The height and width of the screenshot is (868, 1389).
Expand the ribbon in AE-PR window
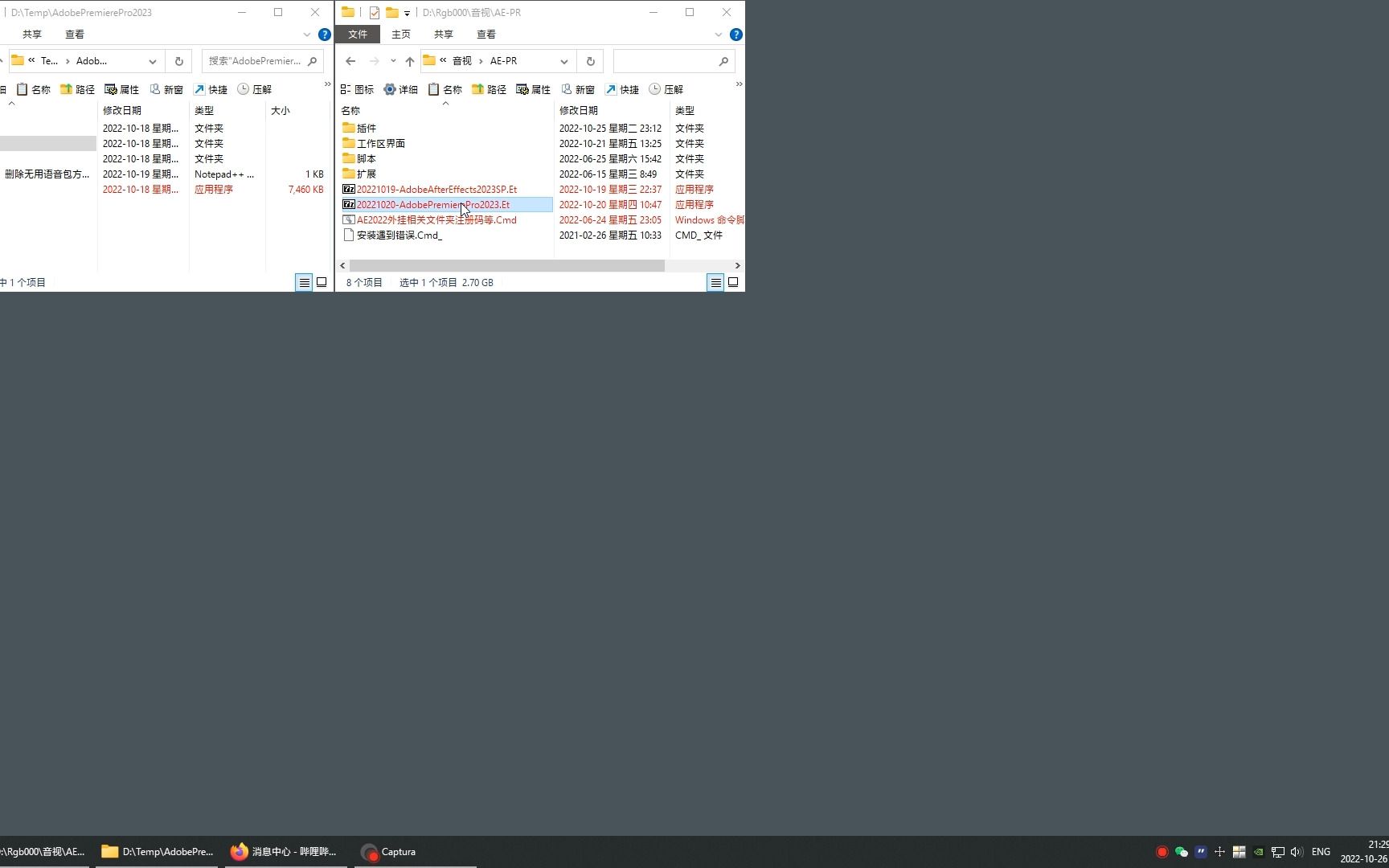pos(718,35)
